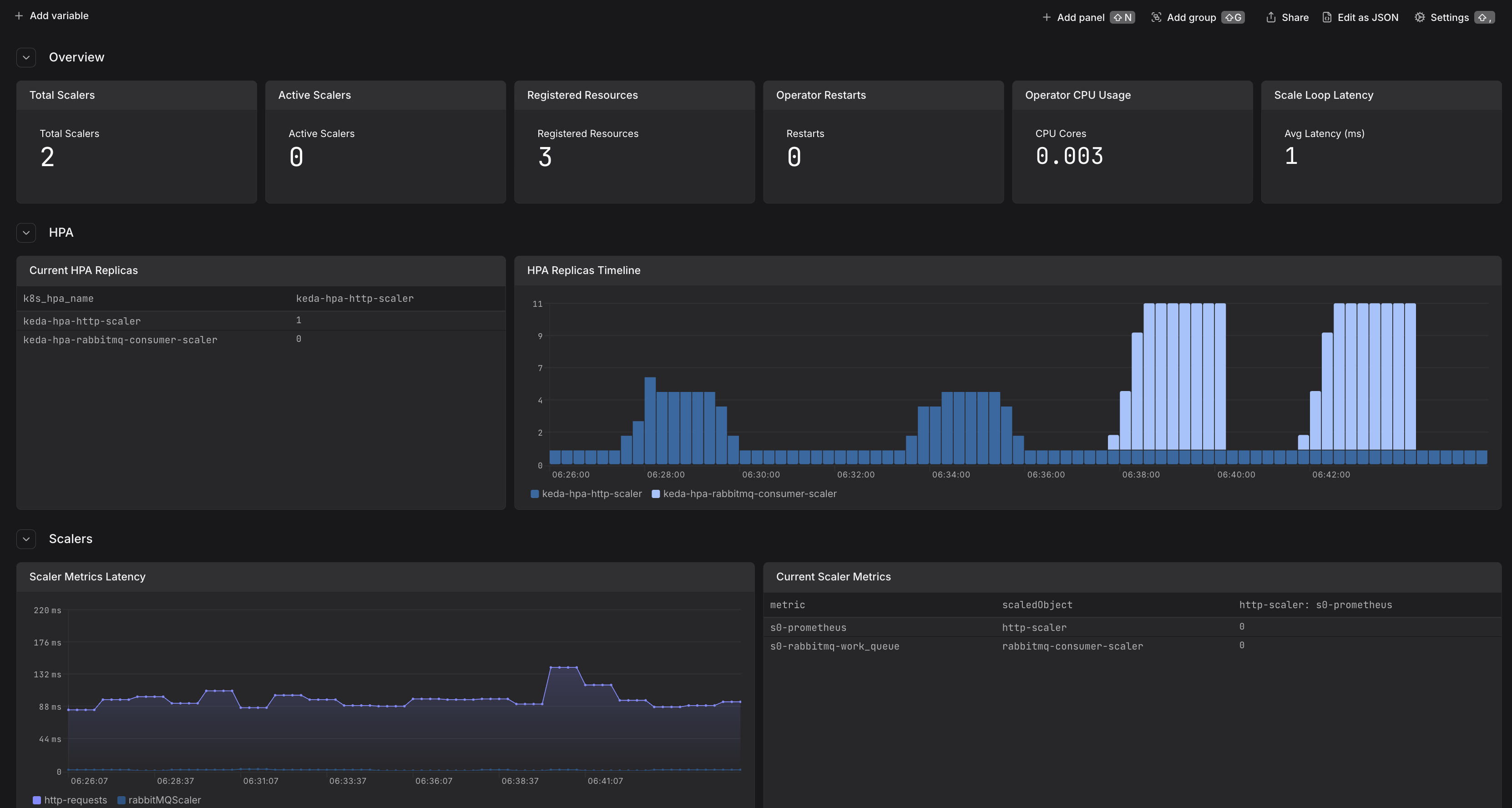Click the Add group icon
This screenshot has height=808, width=1512.
[x=1156, y=18]
